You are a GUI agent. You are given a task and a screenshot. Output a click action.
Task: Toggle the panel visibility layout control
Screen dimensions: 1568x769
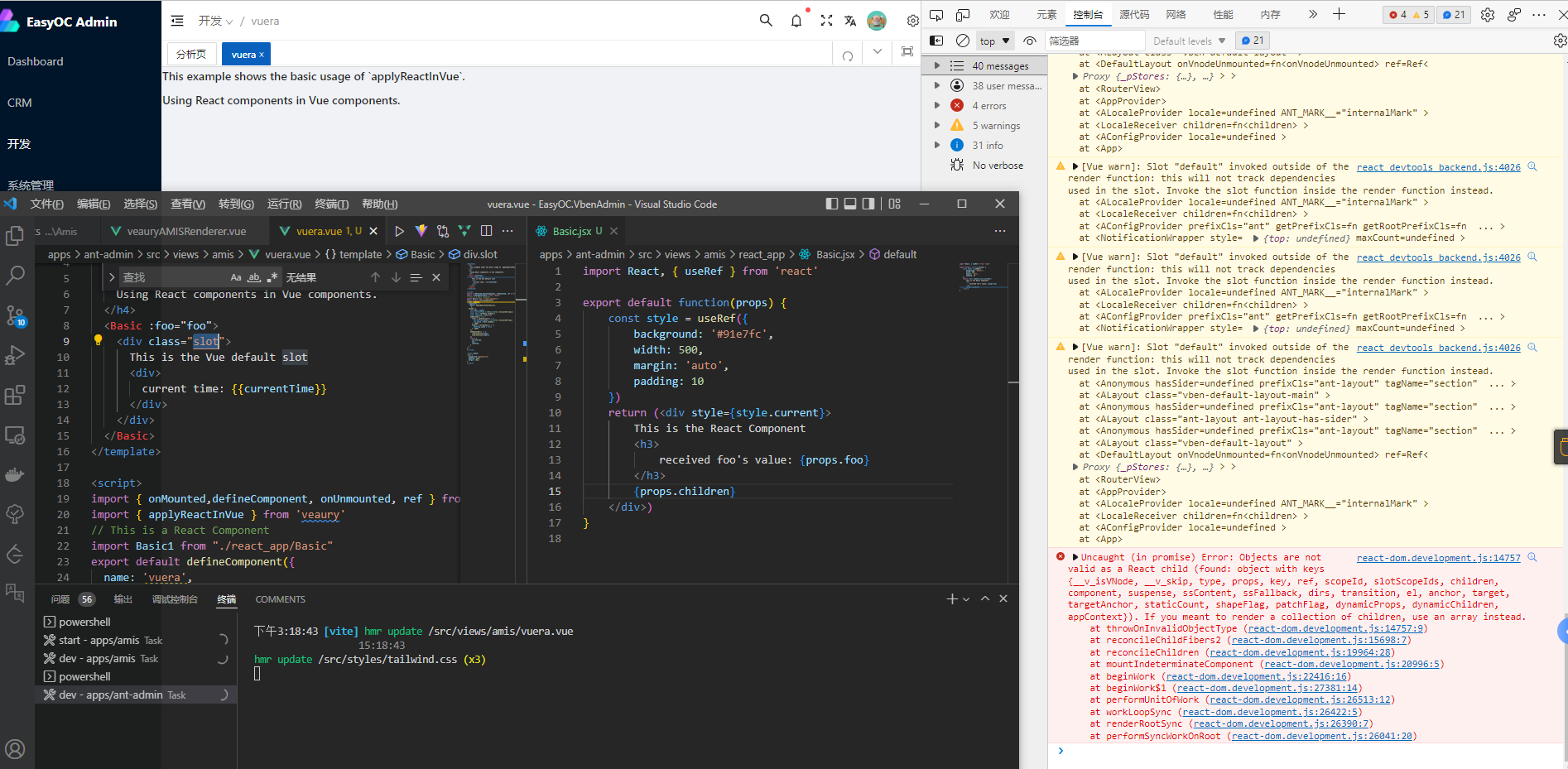849,204
